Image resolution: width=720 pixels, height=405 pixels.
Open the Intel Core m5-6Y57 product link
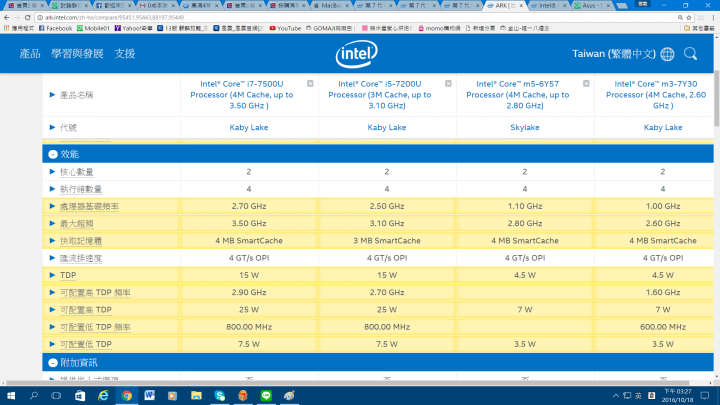coord(518,95)
